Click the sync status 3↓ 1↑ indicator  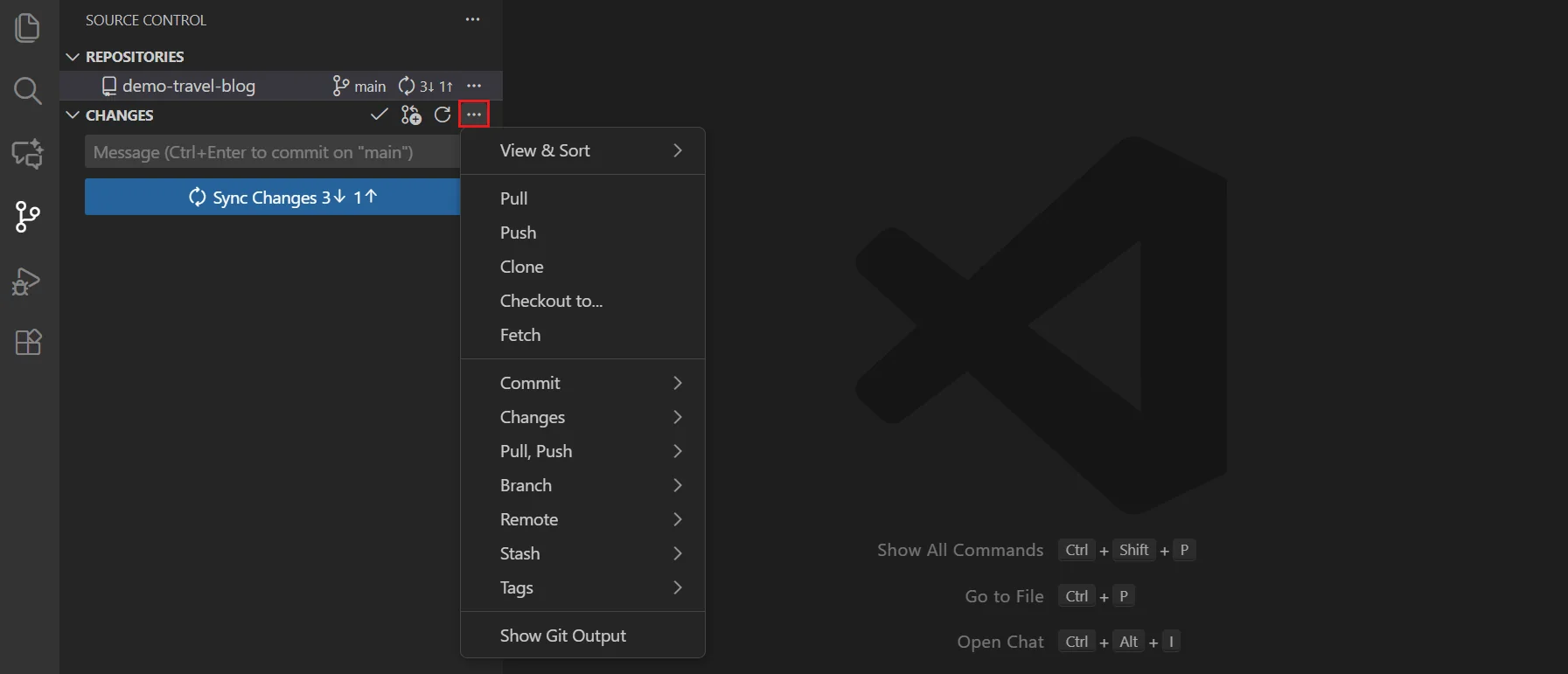426,86
